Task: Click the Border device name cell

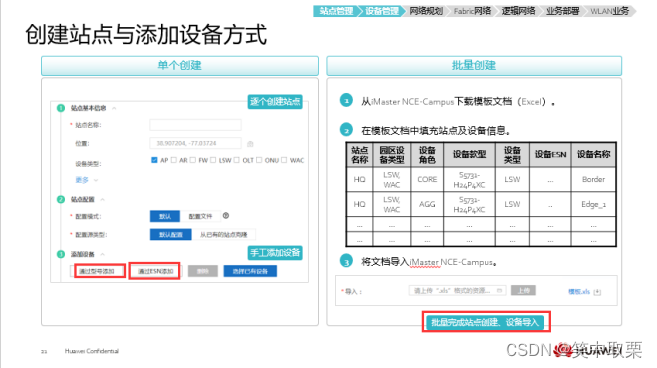Action: pyautogui.click(x=593, y=179)
